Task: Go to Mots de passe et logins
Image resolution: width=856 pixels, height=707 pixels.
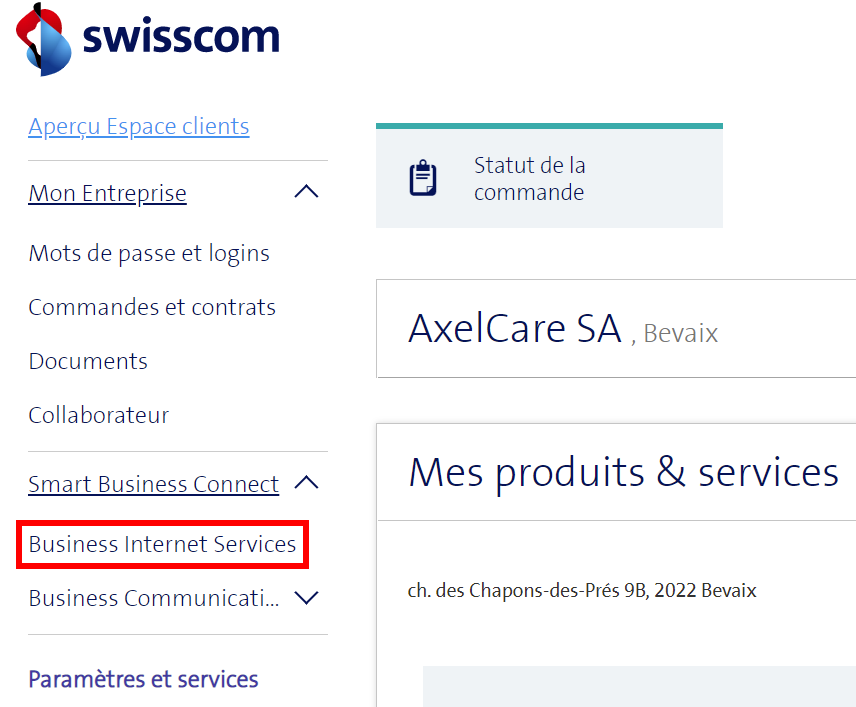Action: click(x=149, y=254)
